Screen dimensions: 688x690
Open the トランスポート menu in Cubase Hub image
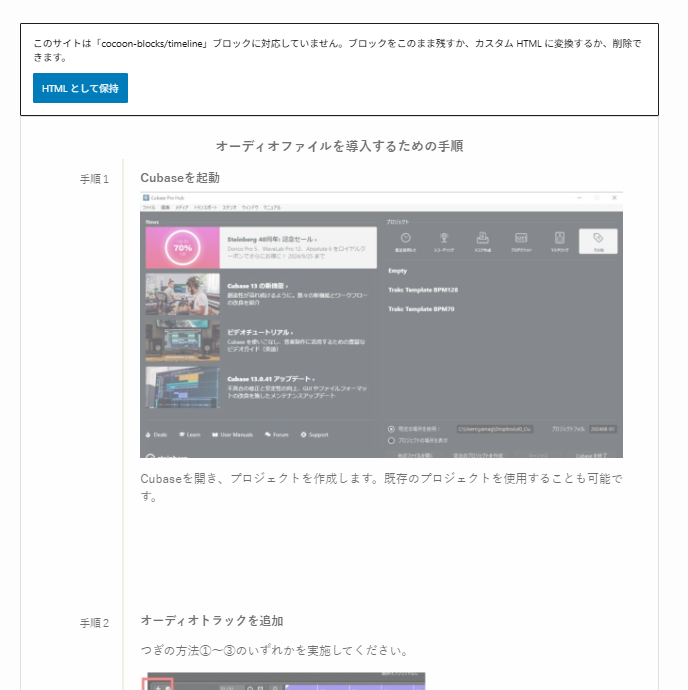(205, 207)
